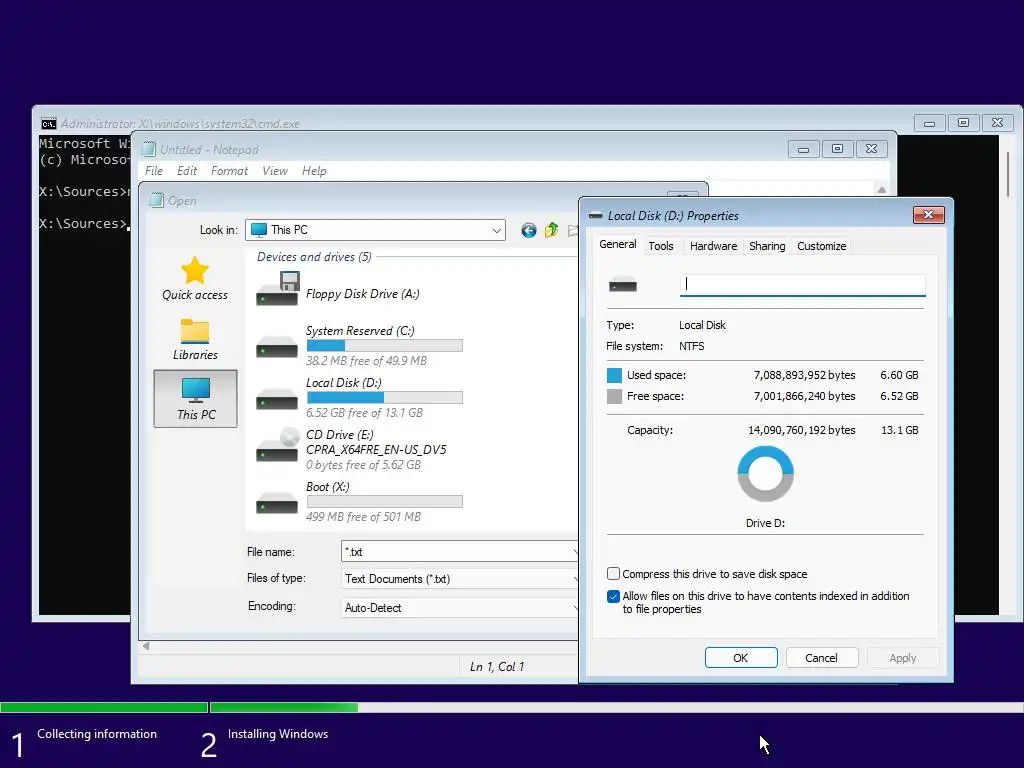Click the Notepad vertical scrollbar up arrow
1024x768 pixels.
pyautogui.click(x=882, y=189)
